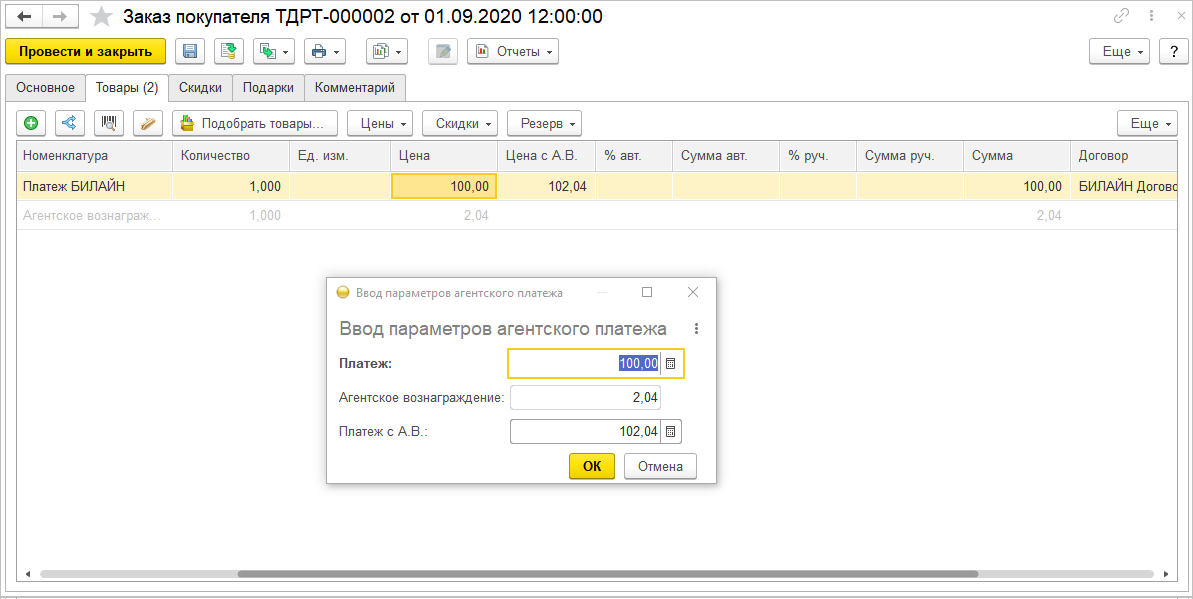1193x599 pixels.
Task: Maximize the agent payment dialog
Action: 647,292
